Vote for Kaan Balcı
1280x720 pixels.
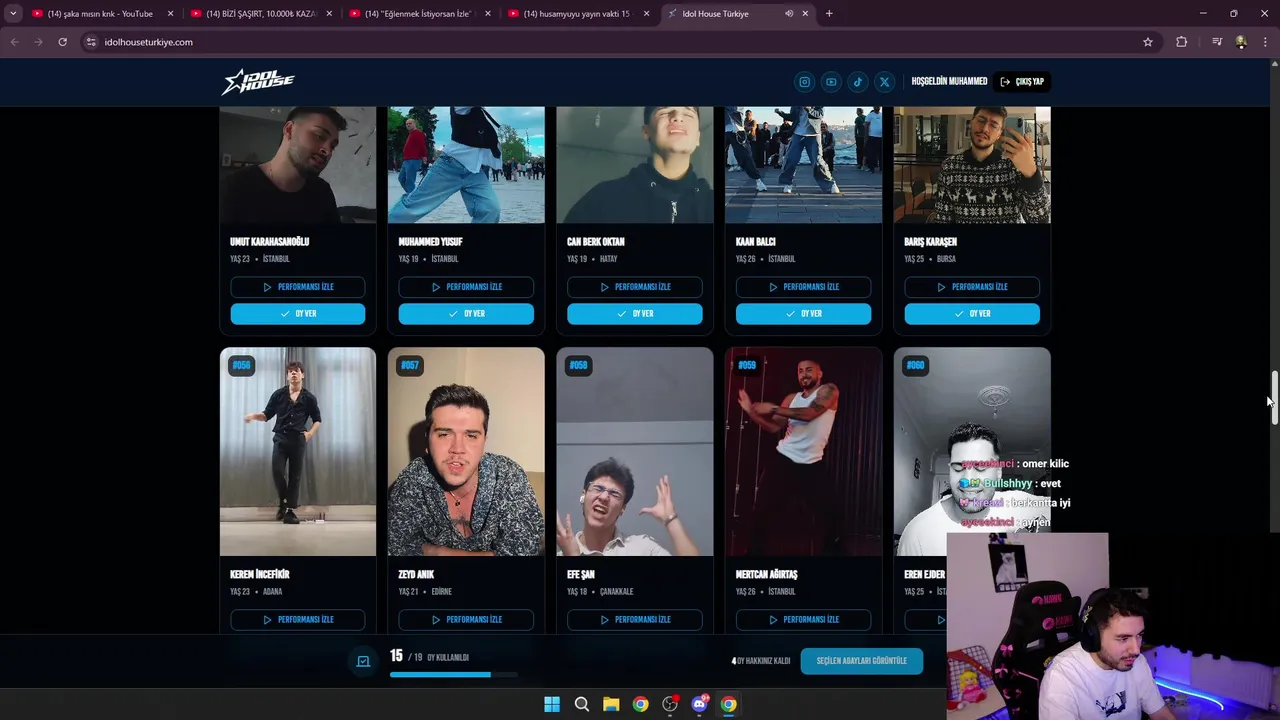point(803,314)
